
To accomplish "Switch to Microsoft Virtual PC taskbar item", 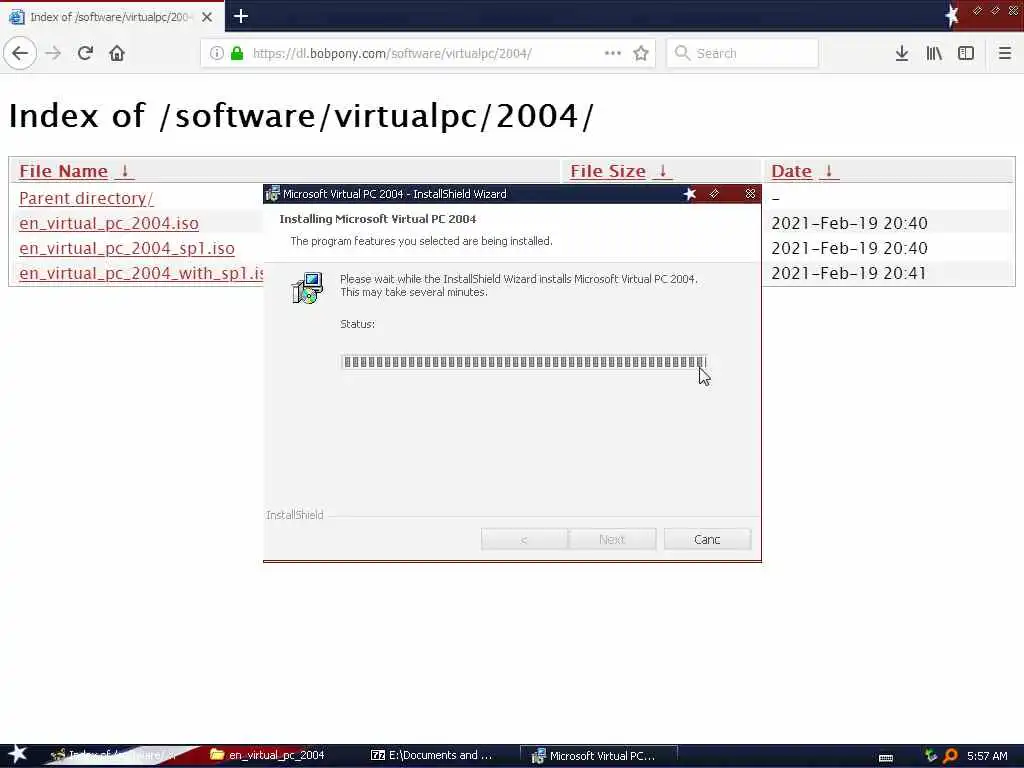I will point(599,755).
